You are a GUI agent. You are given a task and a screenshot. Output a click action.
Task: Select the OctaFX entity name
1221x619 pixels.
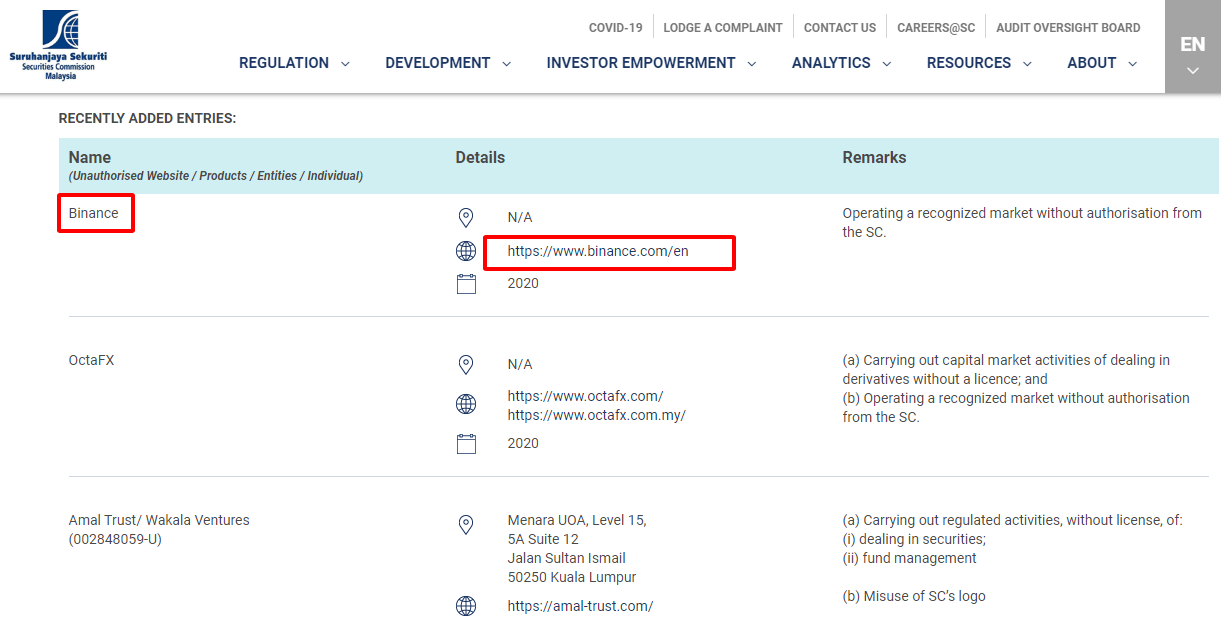[x=92, y=360]
